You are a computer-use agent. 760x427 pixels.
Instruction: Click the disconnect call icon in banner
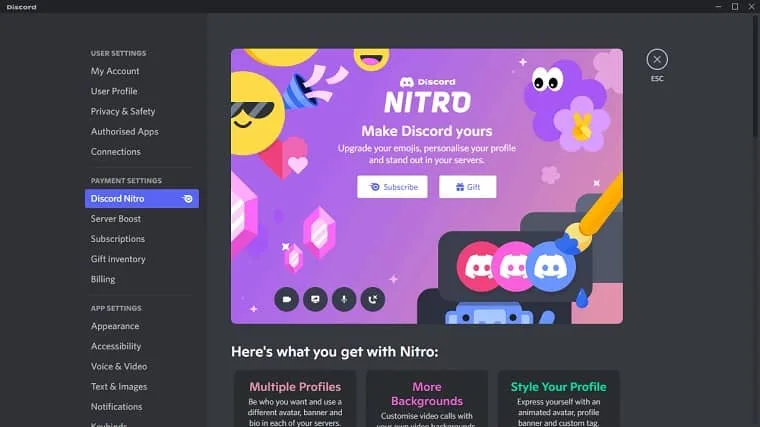click(x=373, y=300)
